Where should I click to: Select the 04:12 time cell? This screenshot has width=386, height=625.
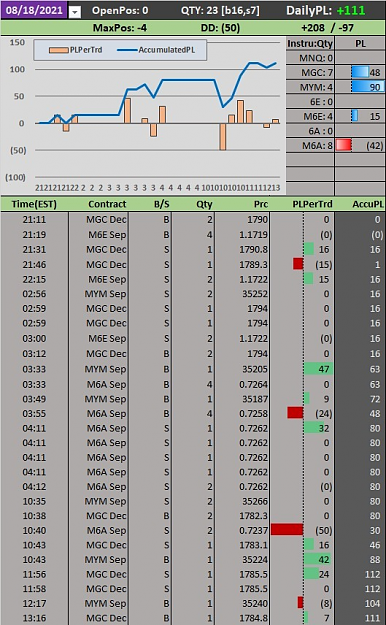pyautogui.click(x=34, y=487)
